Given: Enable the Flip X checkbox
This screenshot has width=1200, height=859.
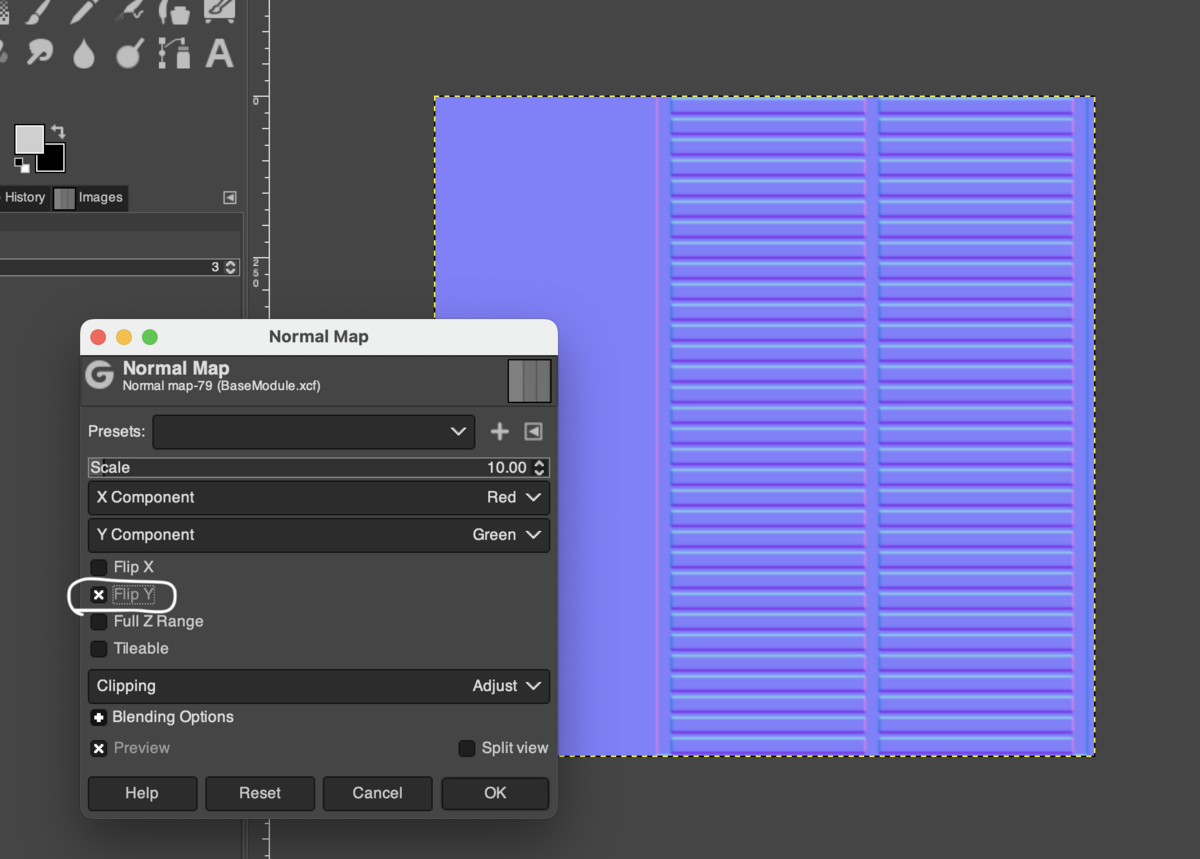Looking at the screenshot, I should (x=98, y=567).
